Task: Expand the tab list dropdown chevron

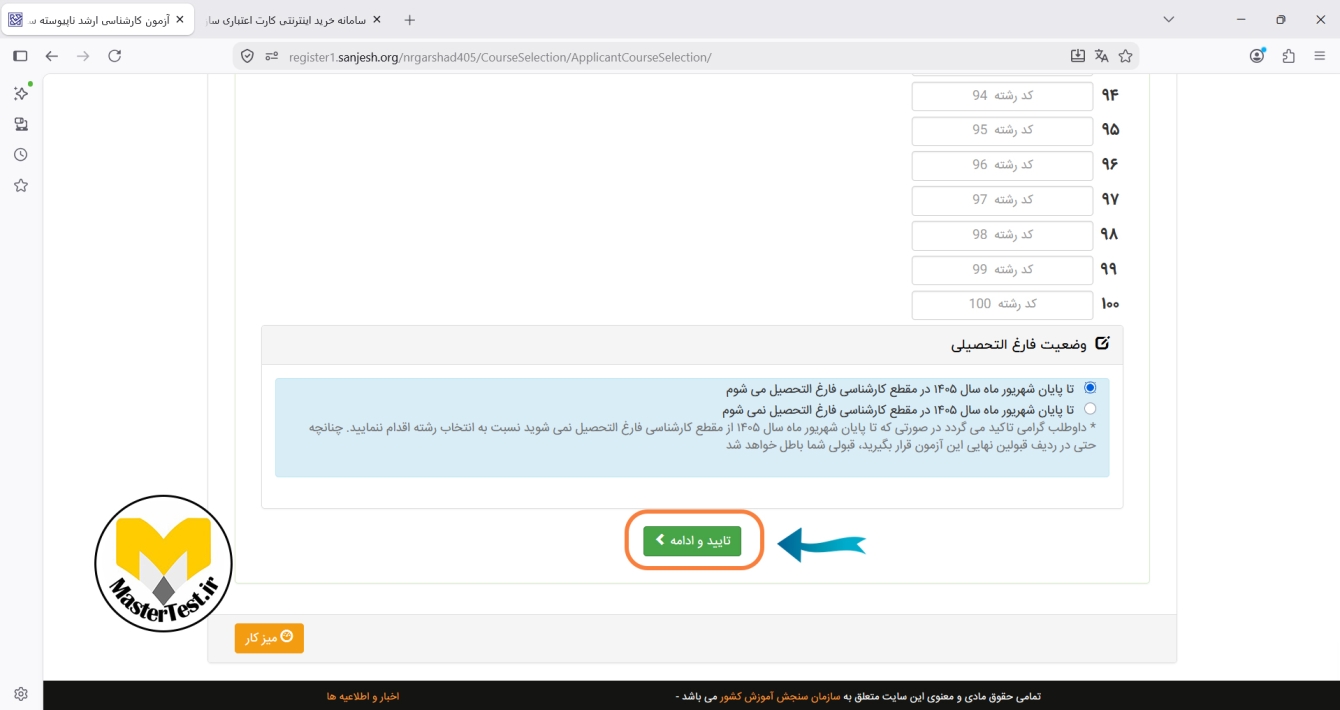Action: coord(1169,19)
